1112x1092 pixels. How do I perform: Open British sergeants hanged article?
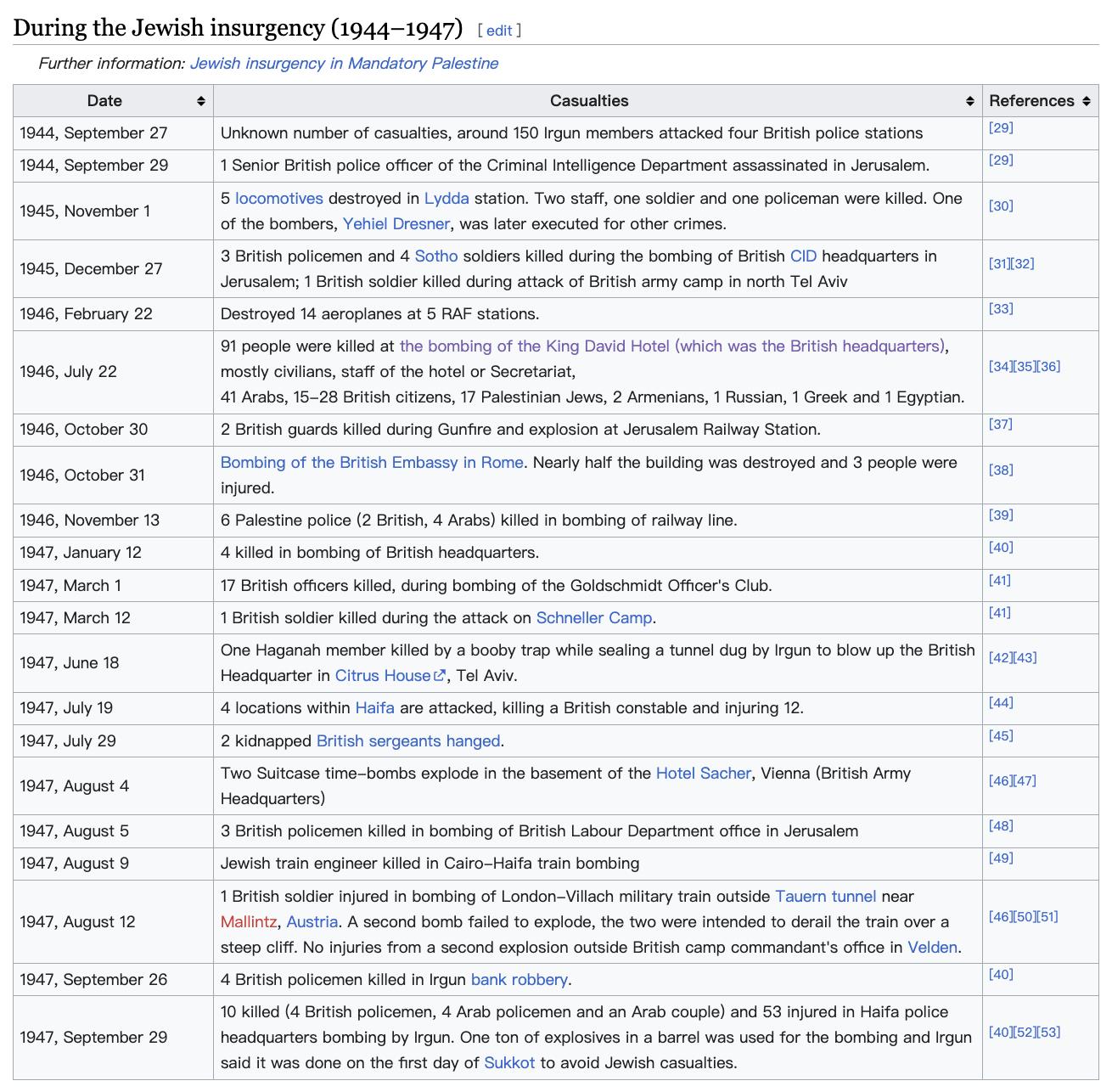(x=408, y=741)
